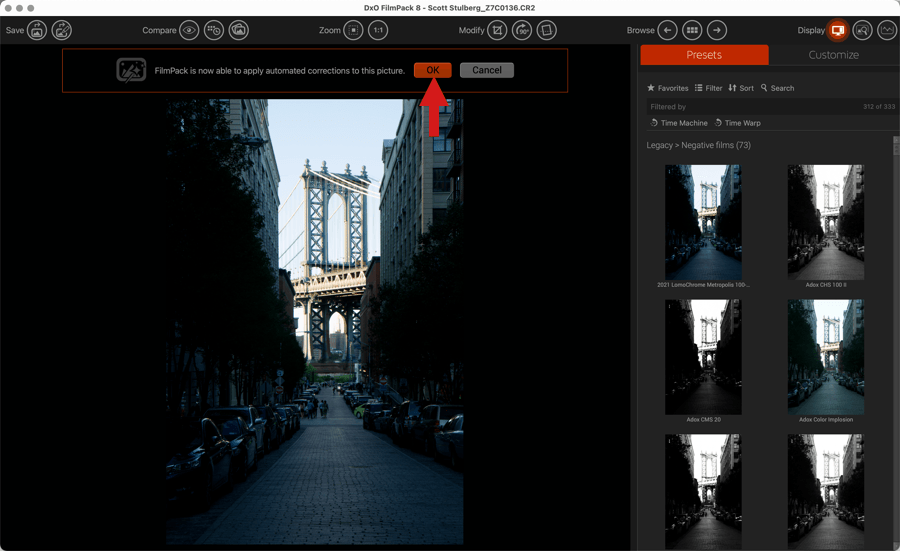Click OK to apply automated corrections

pyautogui.click(x=432, y=70)
